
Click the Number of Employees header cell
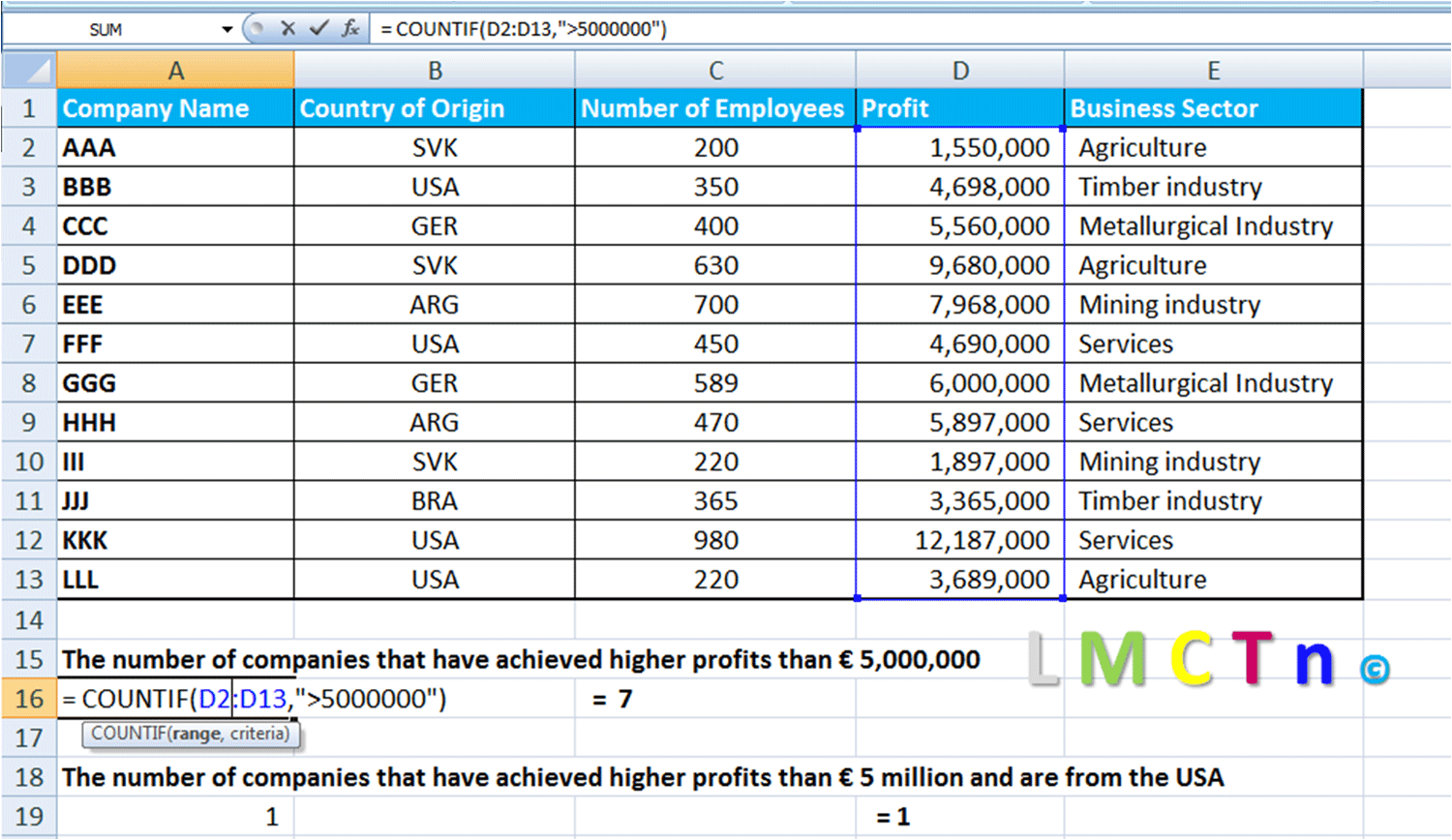(x=715, y=108)
